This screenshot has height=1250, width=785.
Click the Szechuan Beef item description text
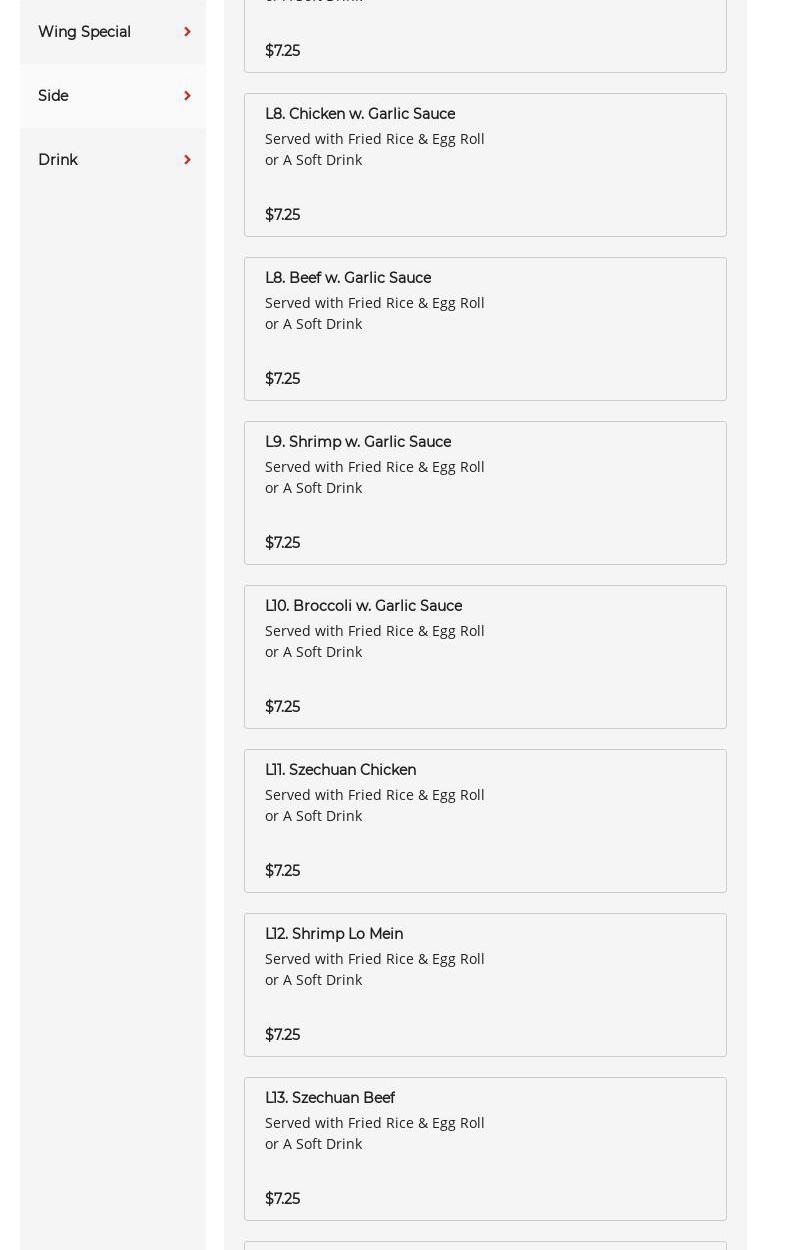click(x=374, y=1133)
